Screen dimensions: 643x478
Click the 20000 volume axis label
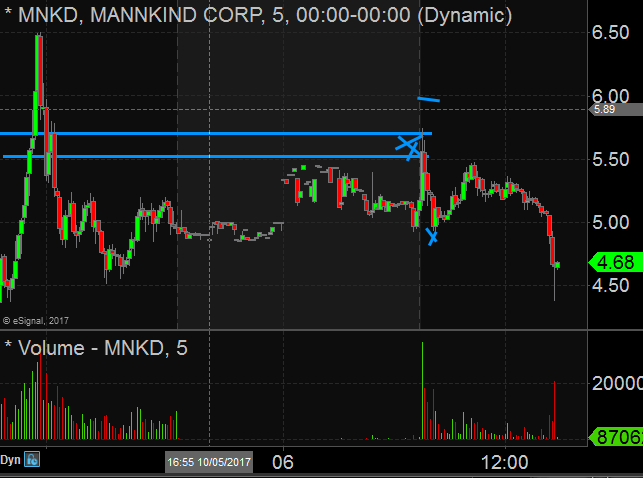click(x=617, y=383)
